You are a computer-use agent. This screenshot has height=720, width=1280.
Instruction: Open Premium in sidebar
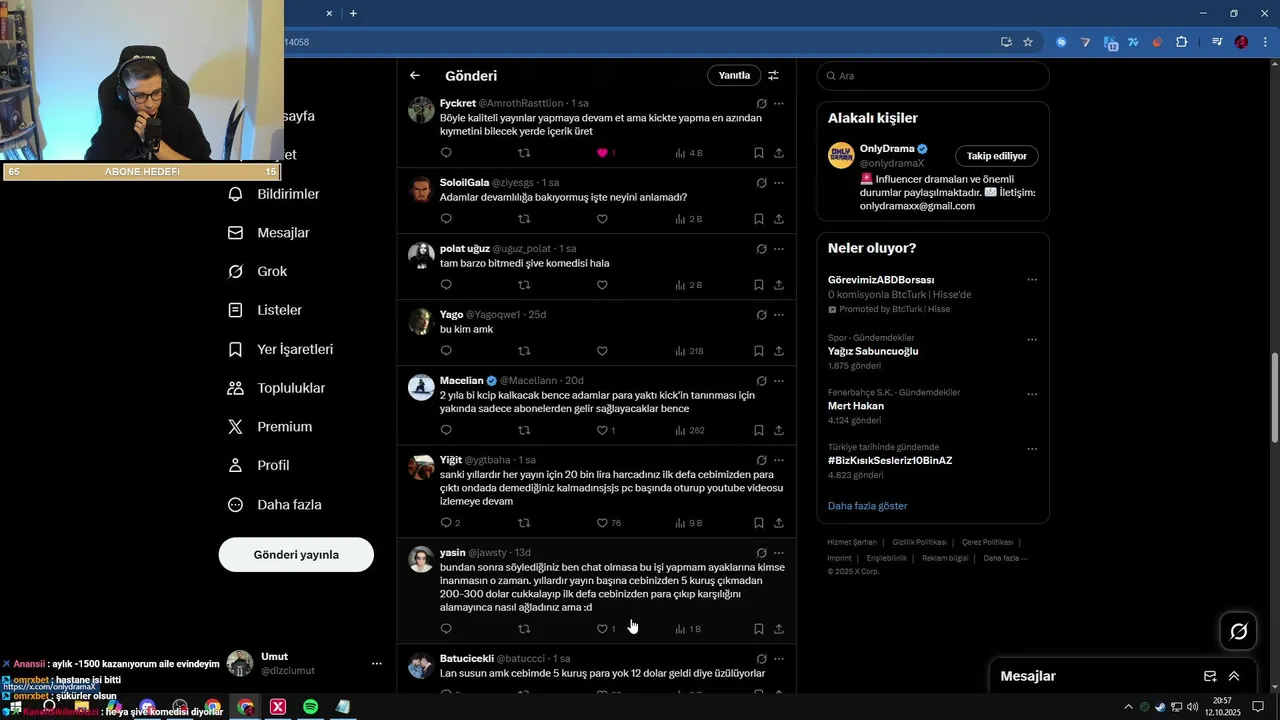pyautogui.click(x=270, y=427)
